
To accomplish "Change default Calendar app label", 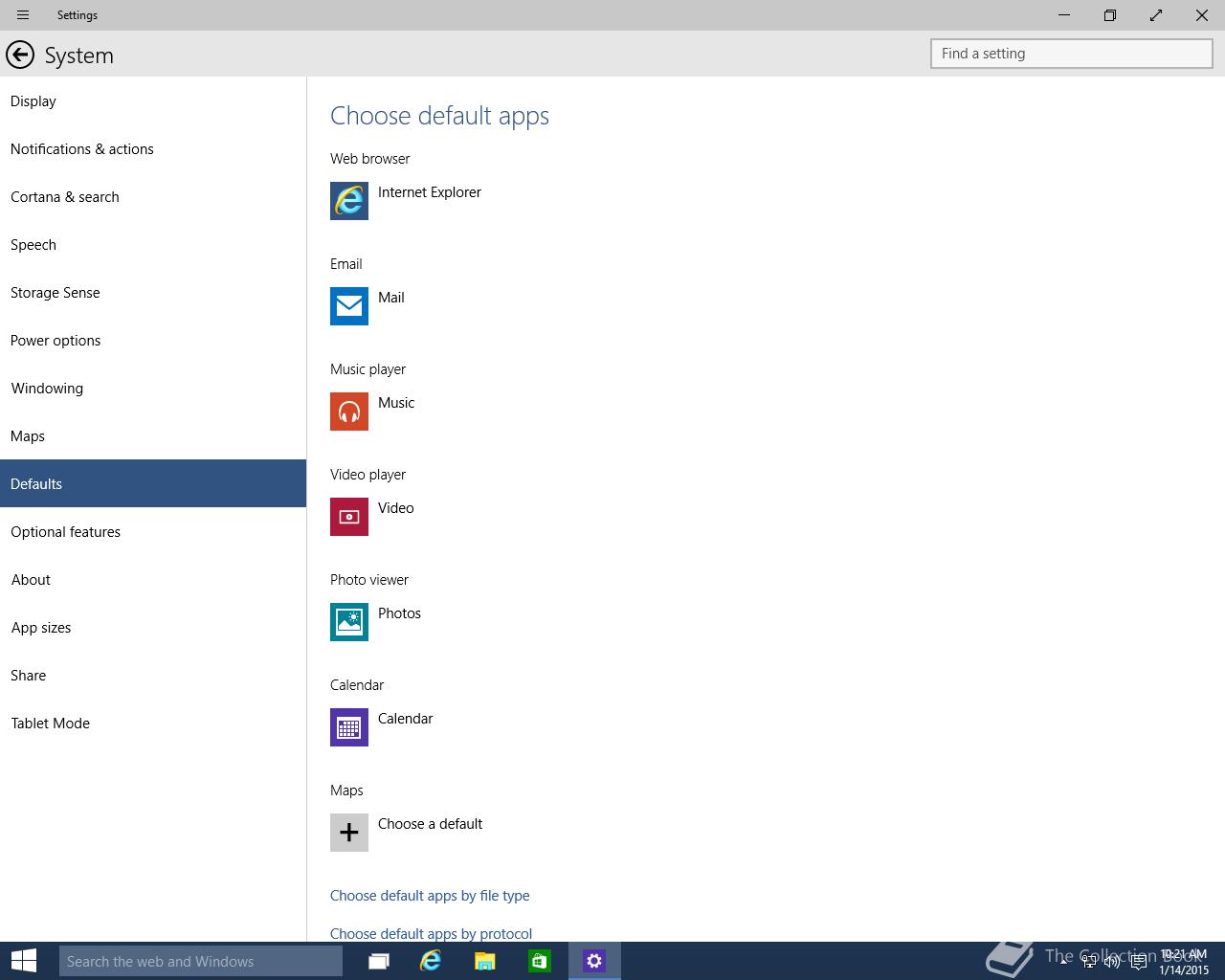I will pos(406,719).
